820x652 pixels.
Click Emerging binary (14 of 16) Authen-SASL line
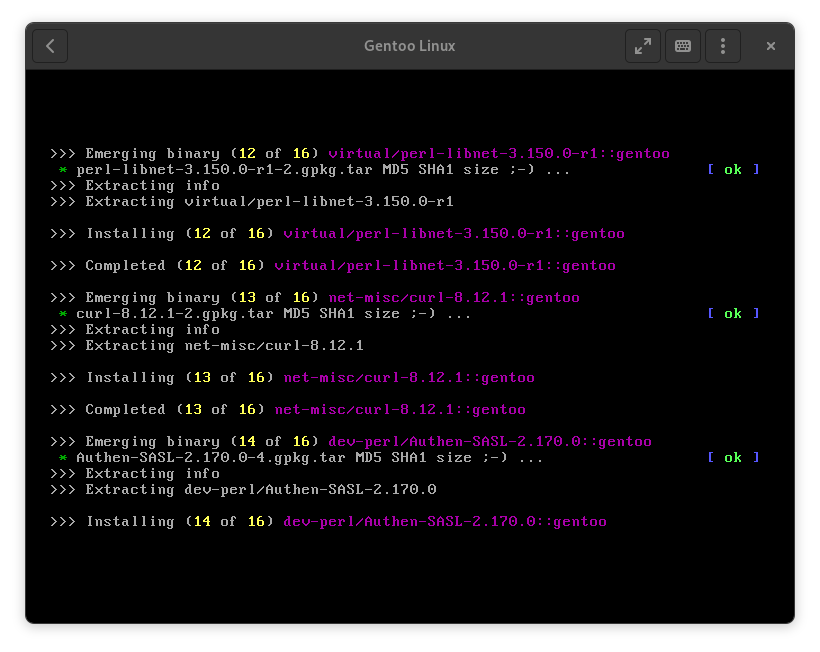pos(351,442)
